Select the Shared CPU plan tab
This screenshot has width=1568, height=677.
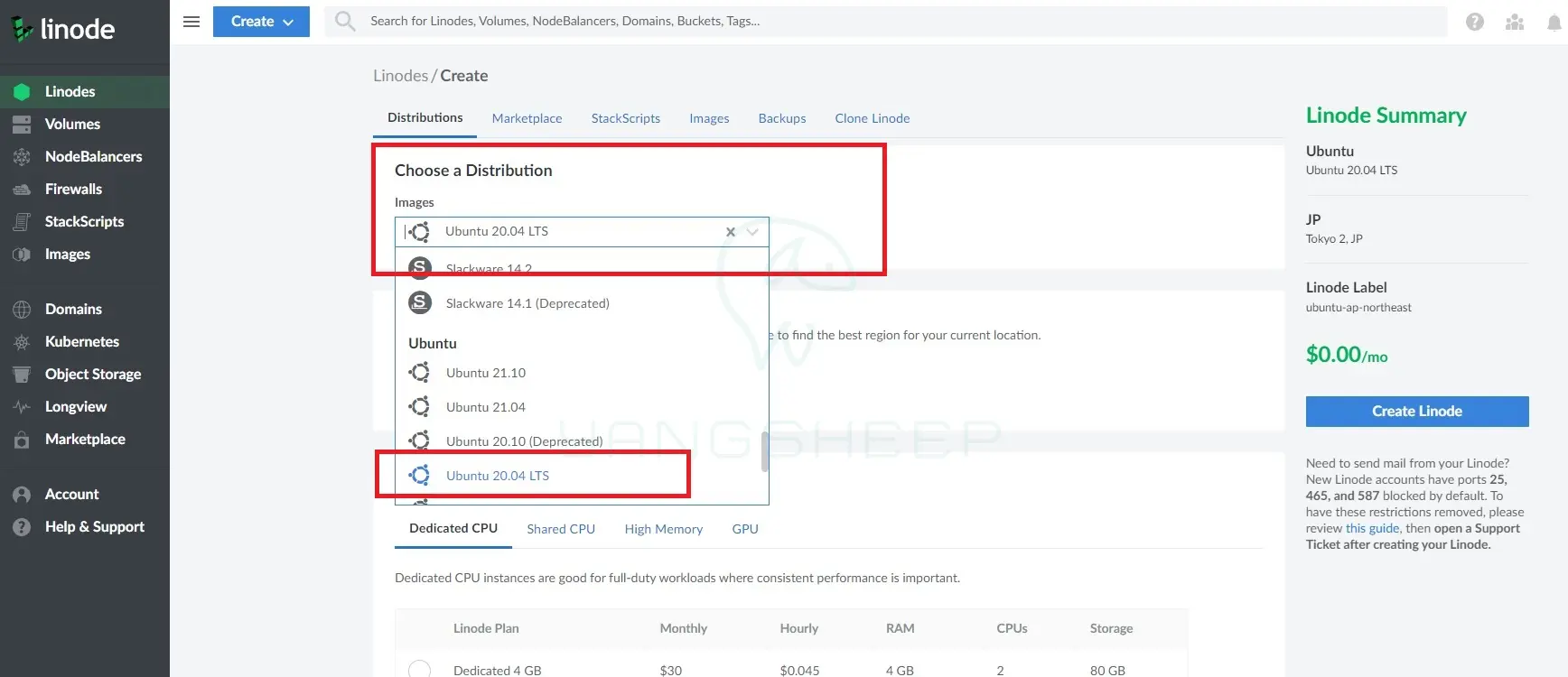(561, 529)
